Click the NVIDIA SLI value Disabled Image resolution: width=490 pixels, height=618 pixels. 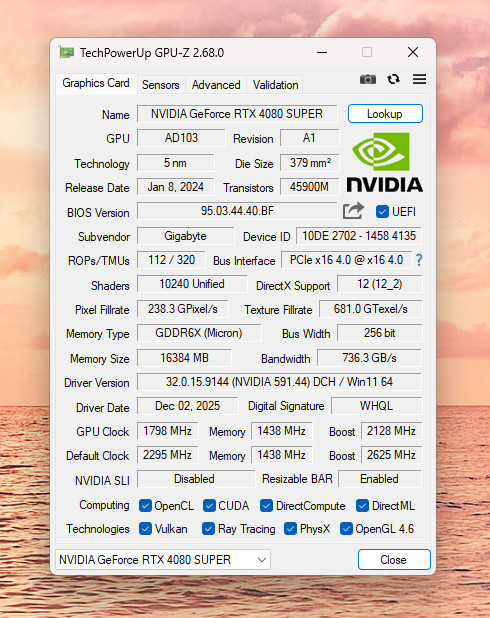tap(196, 479)
